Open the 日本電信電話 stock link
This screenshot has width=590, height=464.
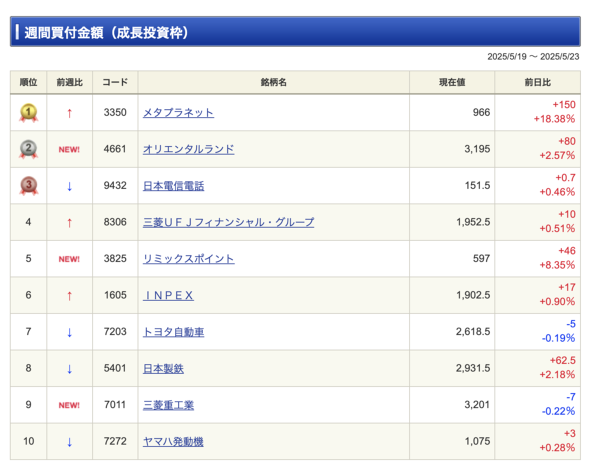(173, 186)
